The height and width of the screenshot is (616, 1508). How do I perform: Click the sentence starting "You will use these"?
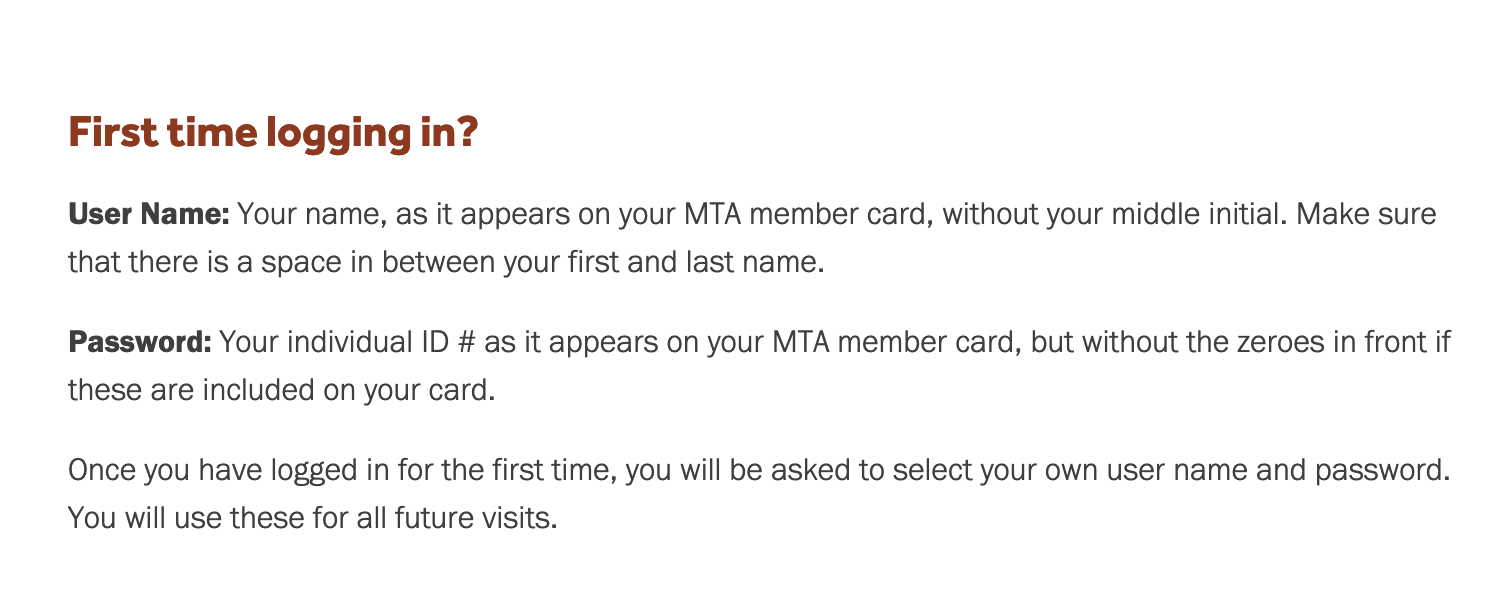(311, 520)
